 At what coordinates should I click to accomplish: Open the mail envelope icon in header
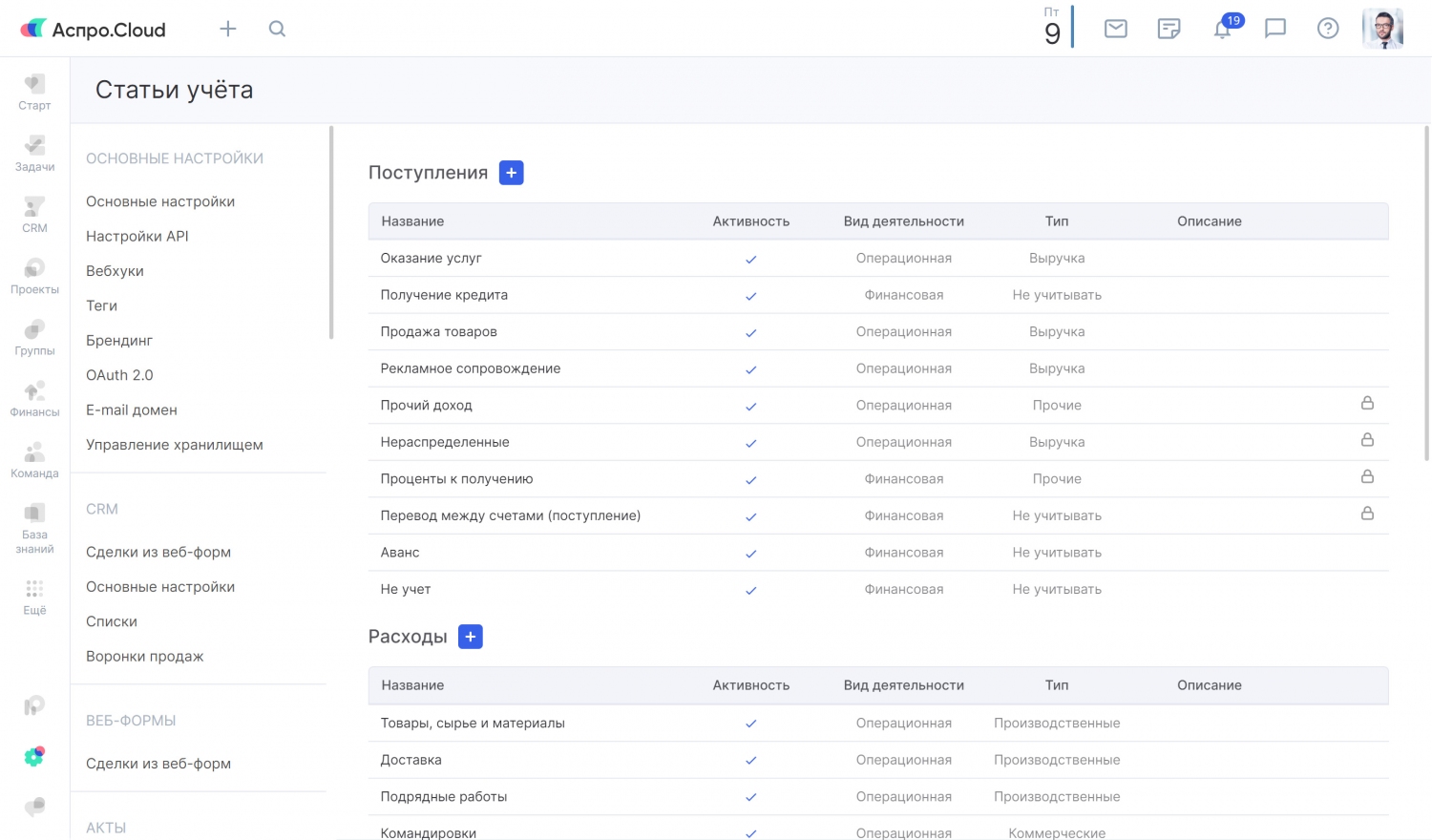click(1115, 29)
